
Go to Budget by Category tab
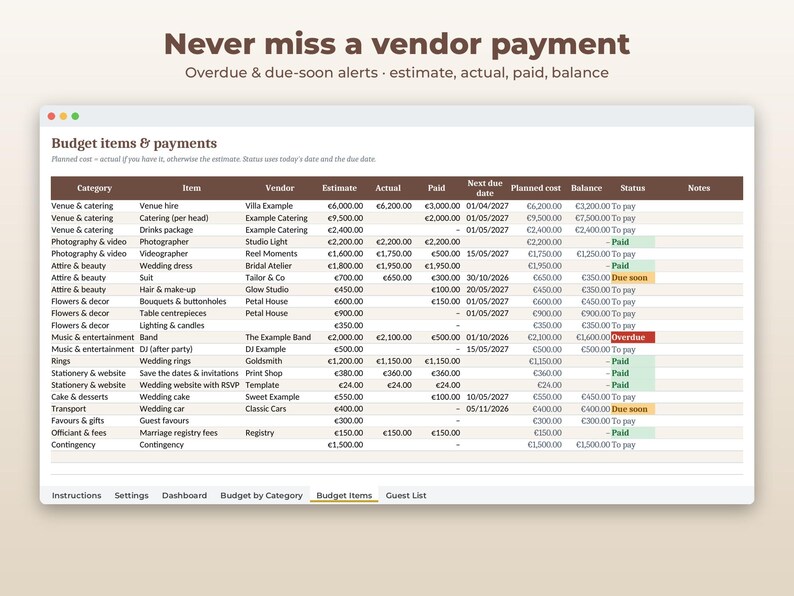[261, 495]
